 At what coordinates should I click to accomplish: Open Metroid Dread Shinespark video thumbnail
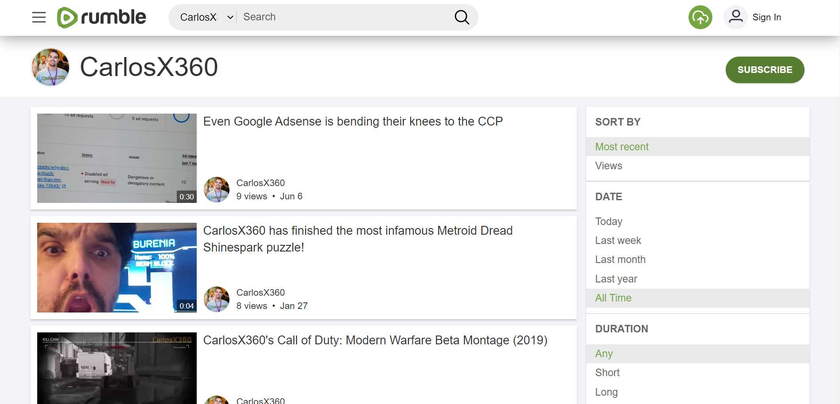[117, 268]
